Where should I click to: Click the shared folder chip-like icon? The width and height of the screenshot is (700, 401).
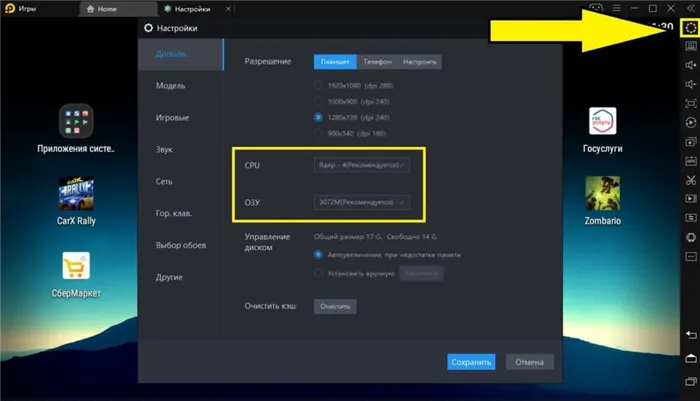click(691, 237)
